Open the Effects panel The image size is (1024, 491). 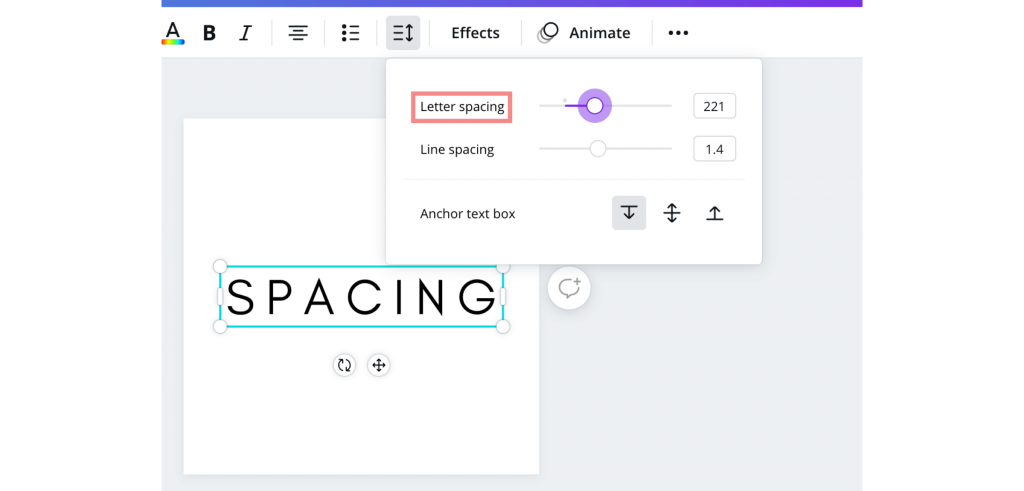point(475,33)
